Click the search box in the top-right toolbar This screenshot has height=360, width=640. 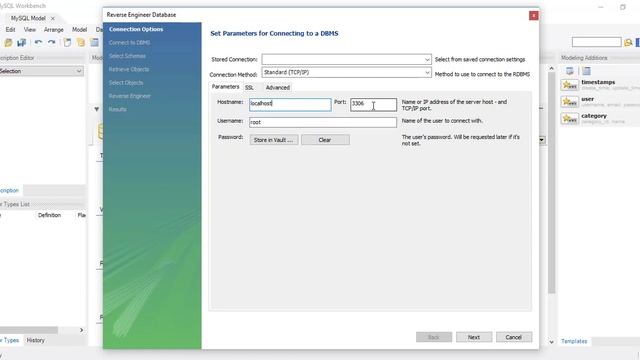[596, 42]
